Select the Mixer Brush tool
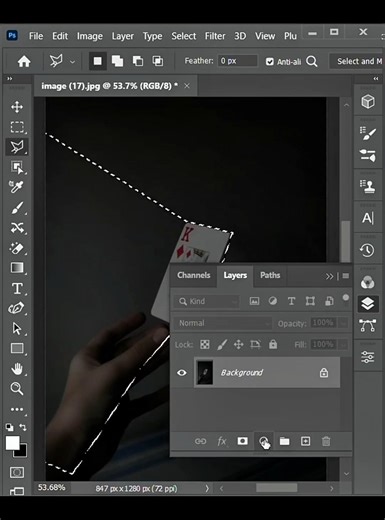The width and height of the screenshot is (385, 520). pyautogui.click(x=17, y=228)
